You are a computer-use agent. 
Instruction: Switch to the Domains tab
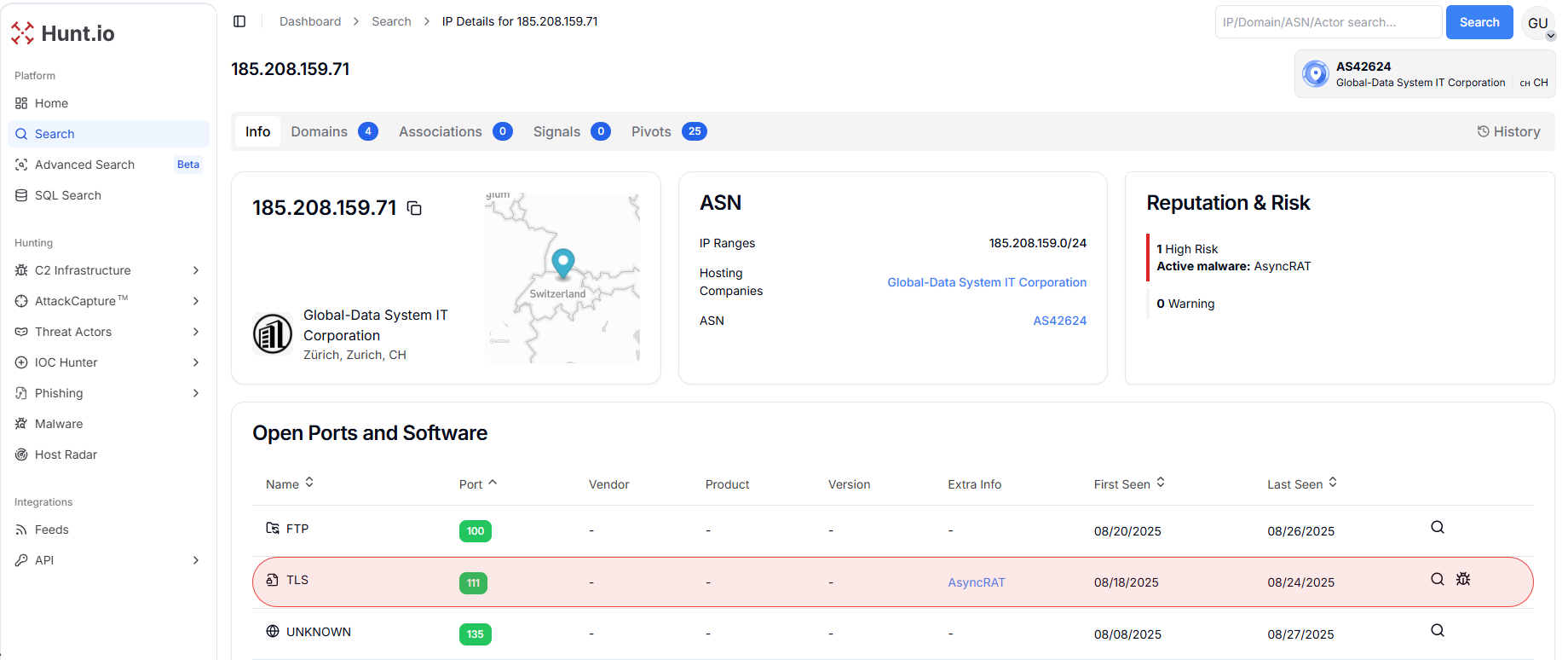[334, 131]
